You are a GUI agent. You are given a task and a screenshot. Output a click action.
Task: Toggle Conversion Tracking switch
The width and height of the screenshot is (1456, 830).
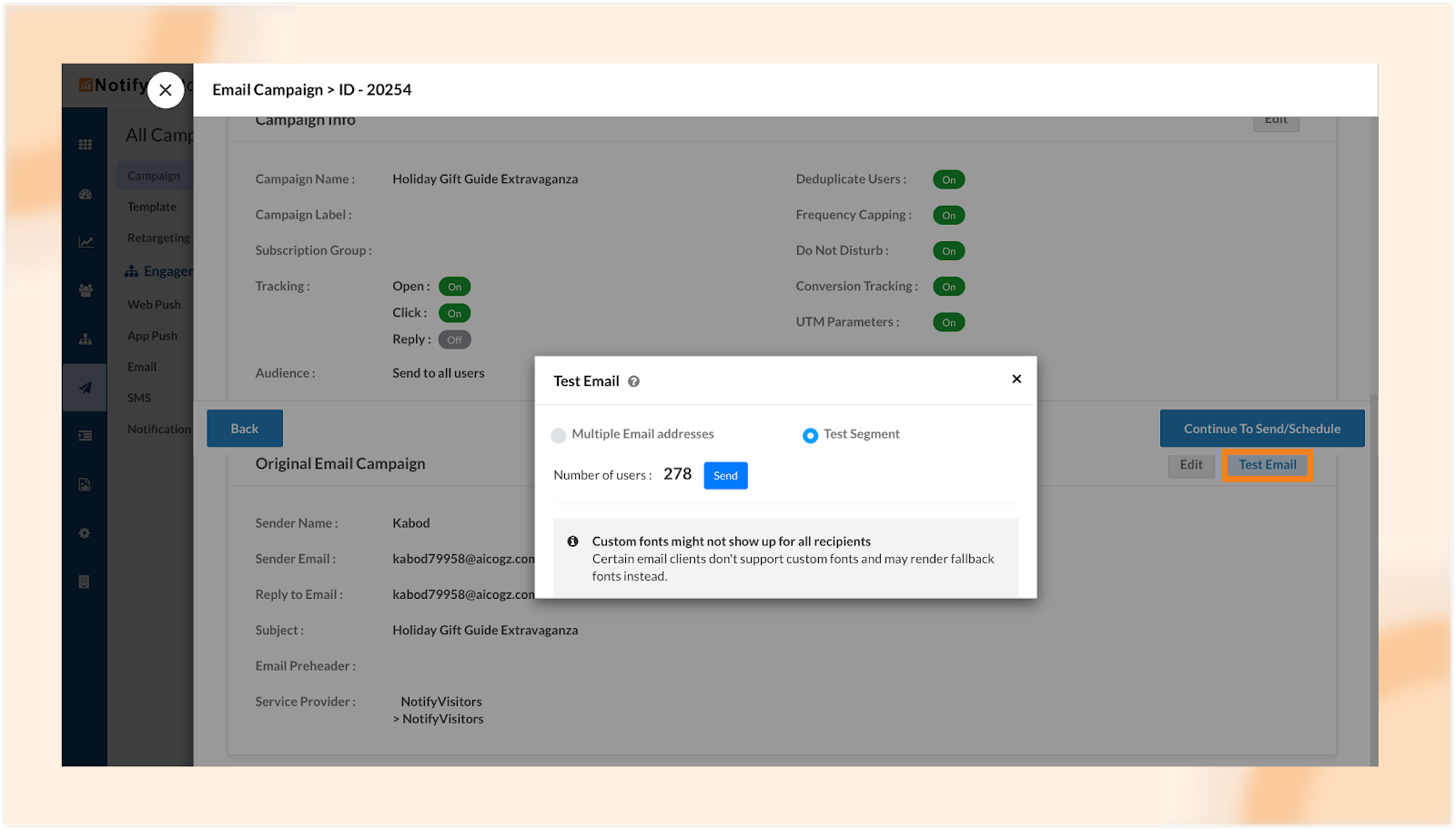[x=948, y=287]
